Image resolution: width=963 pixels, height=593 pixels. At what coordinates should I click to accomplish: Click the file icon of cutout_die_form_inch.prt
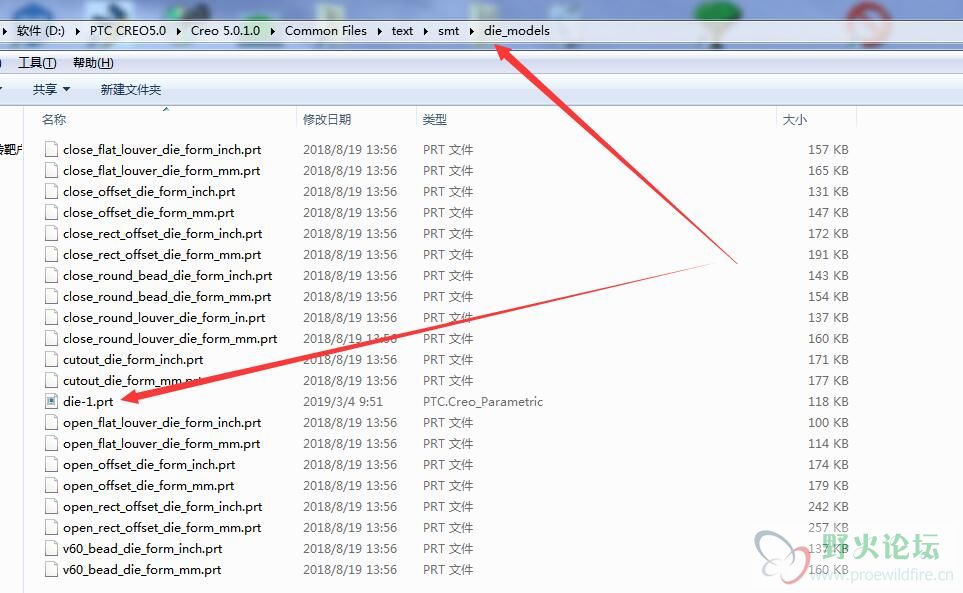(x=52, y=359)
